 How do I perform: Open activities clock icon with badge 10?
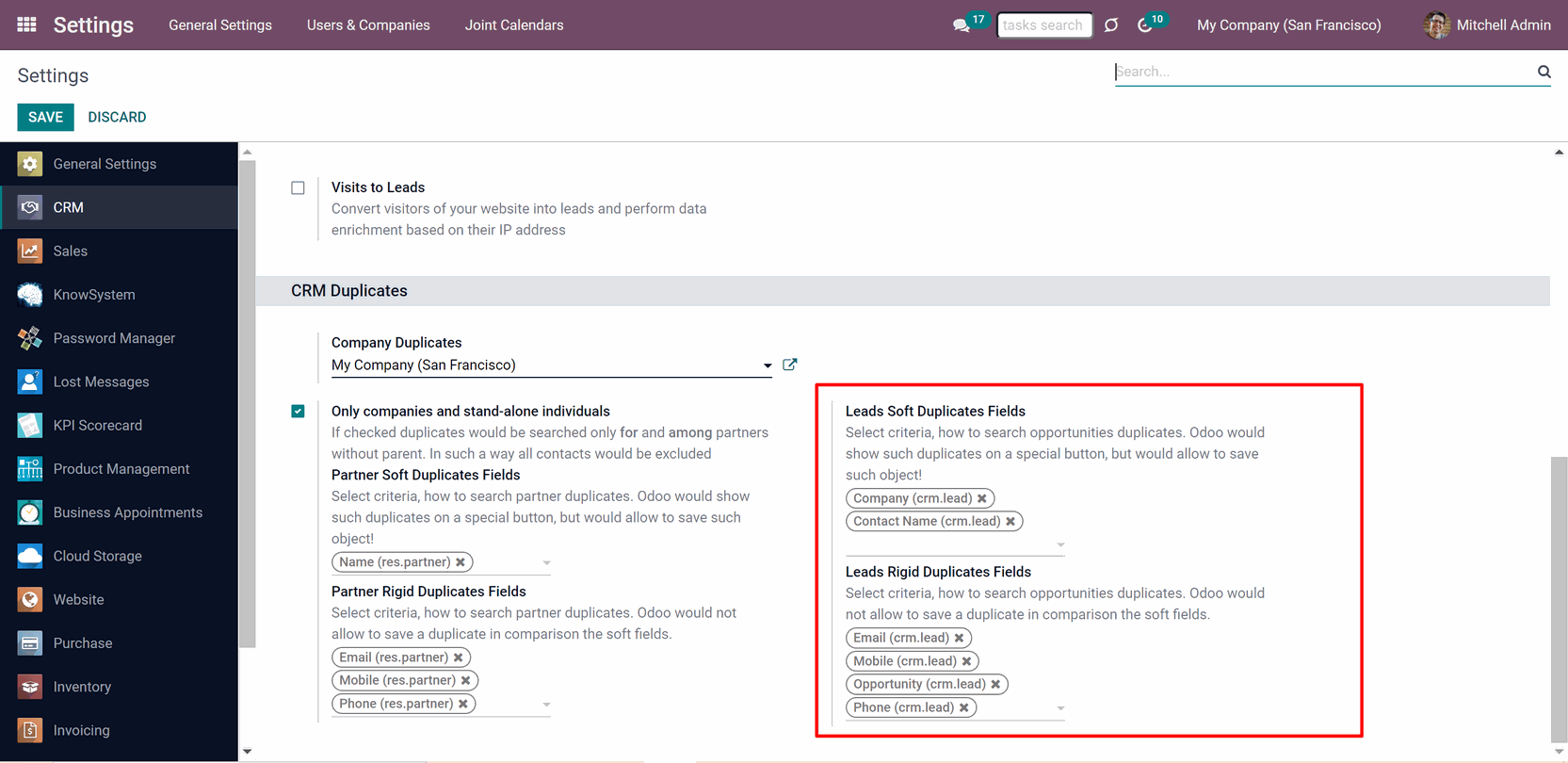point(1145,25)
